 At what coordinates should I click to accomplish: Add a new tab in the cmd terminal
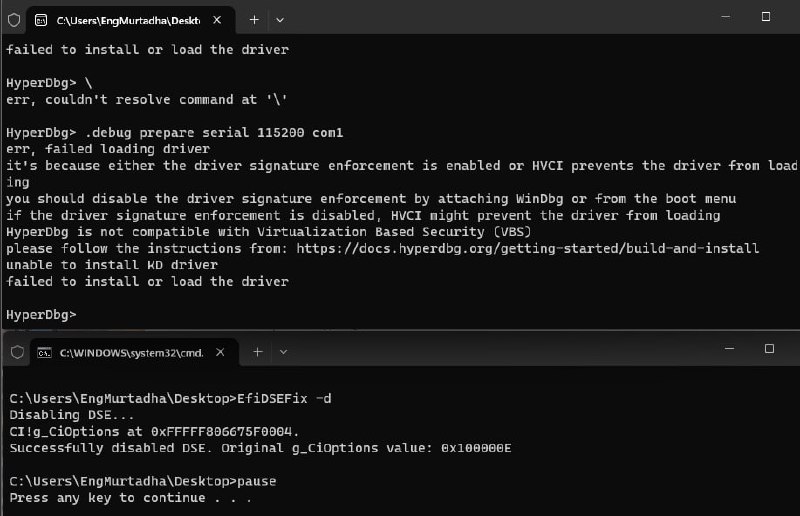tap(258, 352)
